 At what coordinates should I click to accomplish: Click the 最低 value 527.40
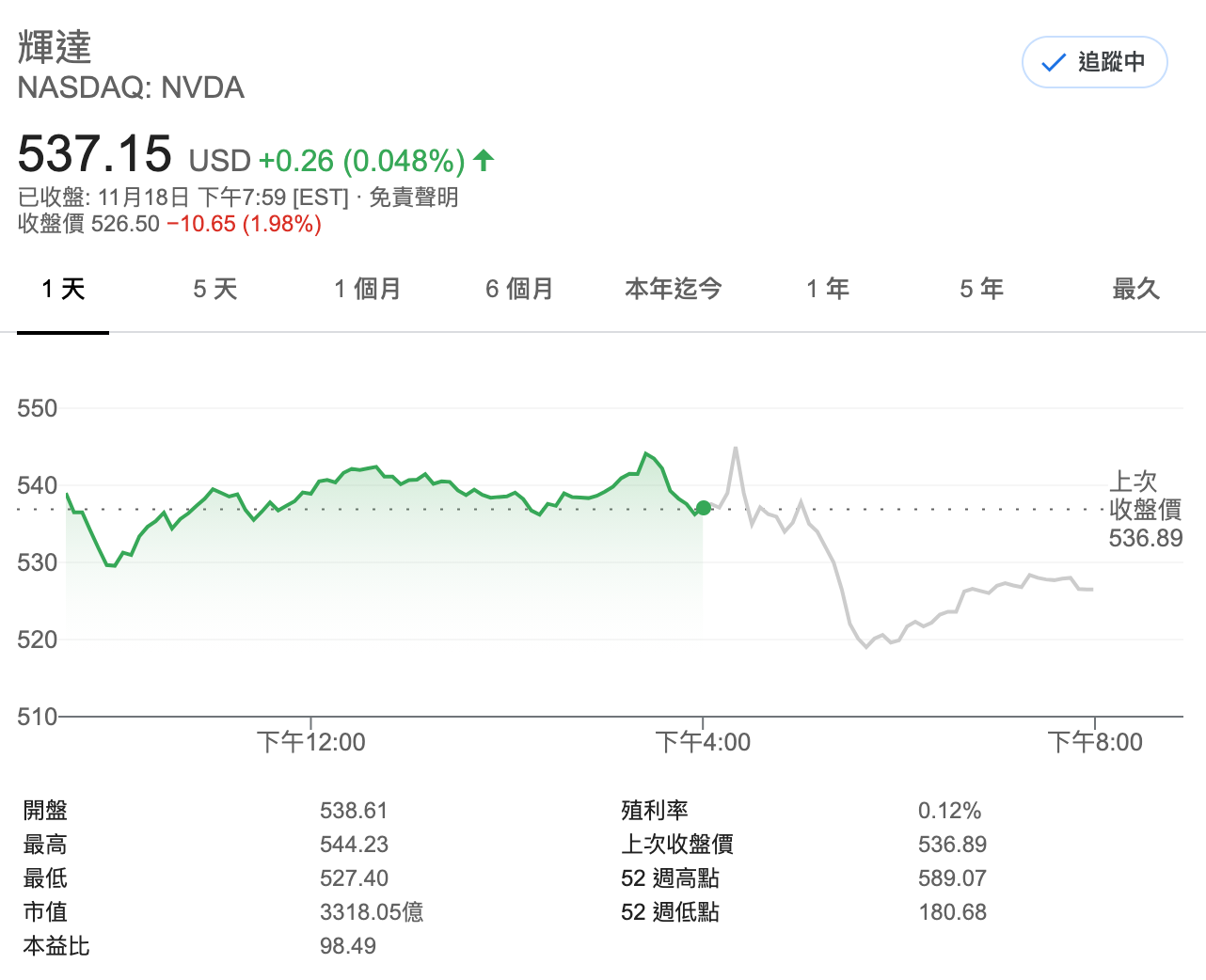(x=354, y=878)
